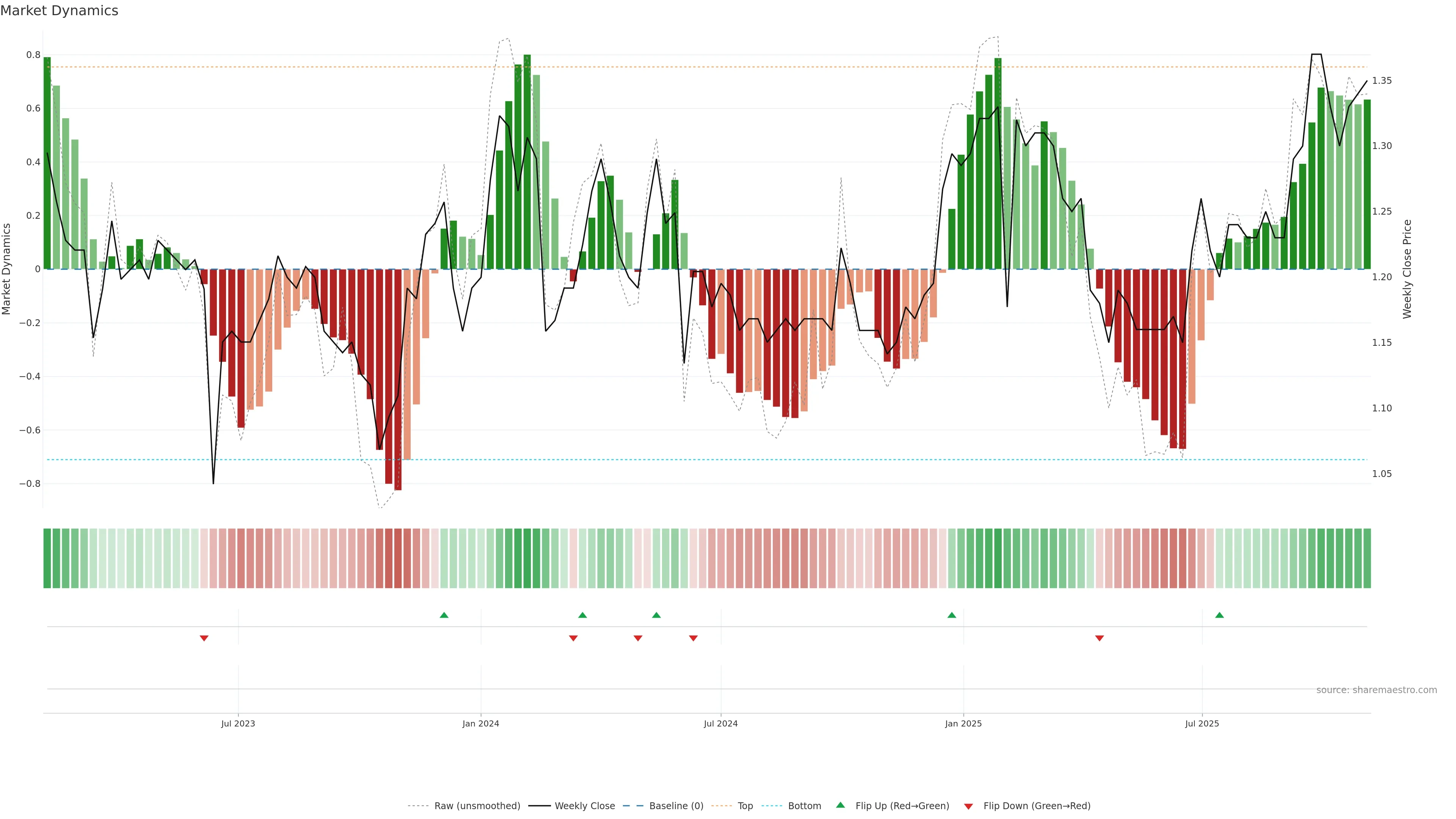The image size is (1456, 819).
Task: Click the green triangle icon in the legend
Action: coord(841,805)
